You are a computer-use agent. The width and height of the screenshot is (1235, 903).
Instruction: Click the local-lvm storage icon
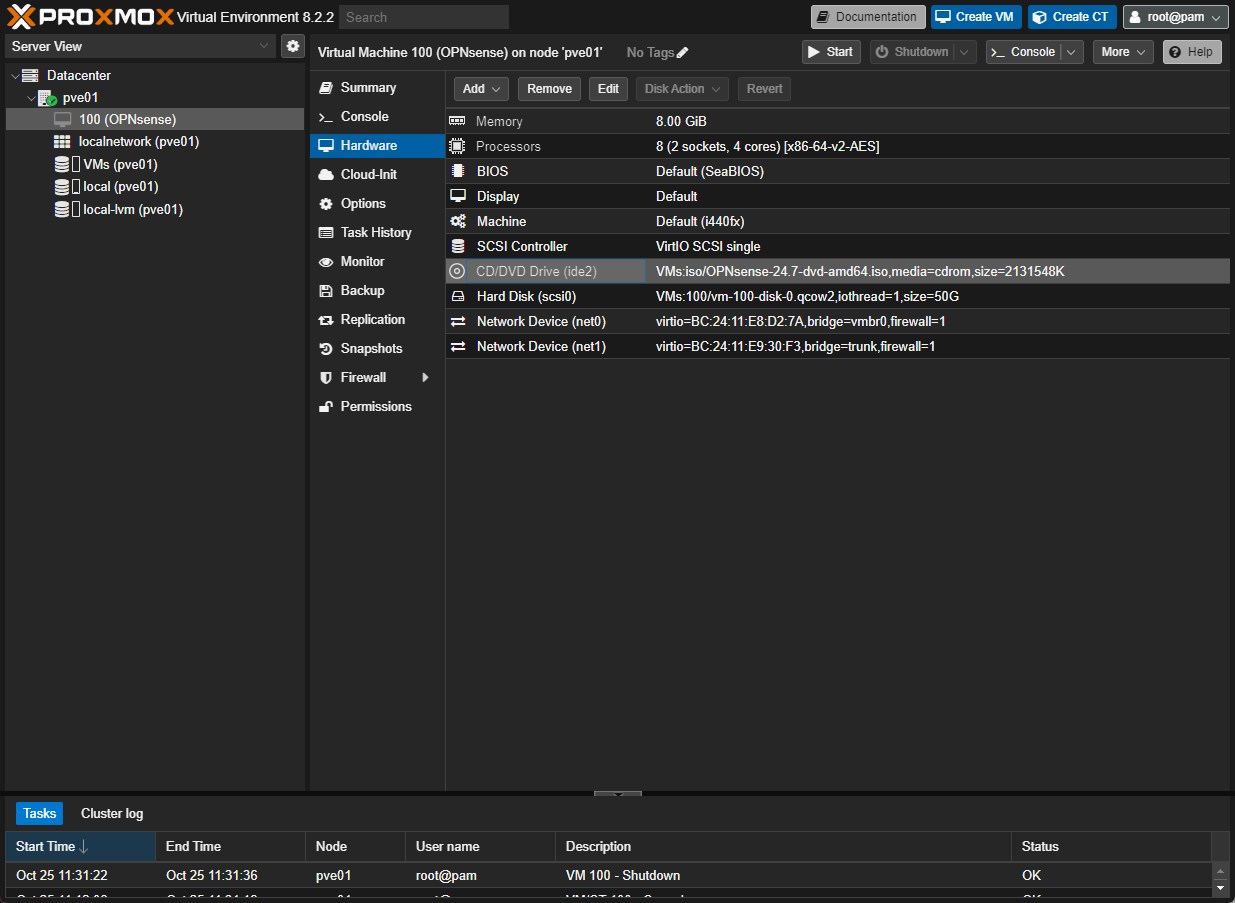pos(62,209)
